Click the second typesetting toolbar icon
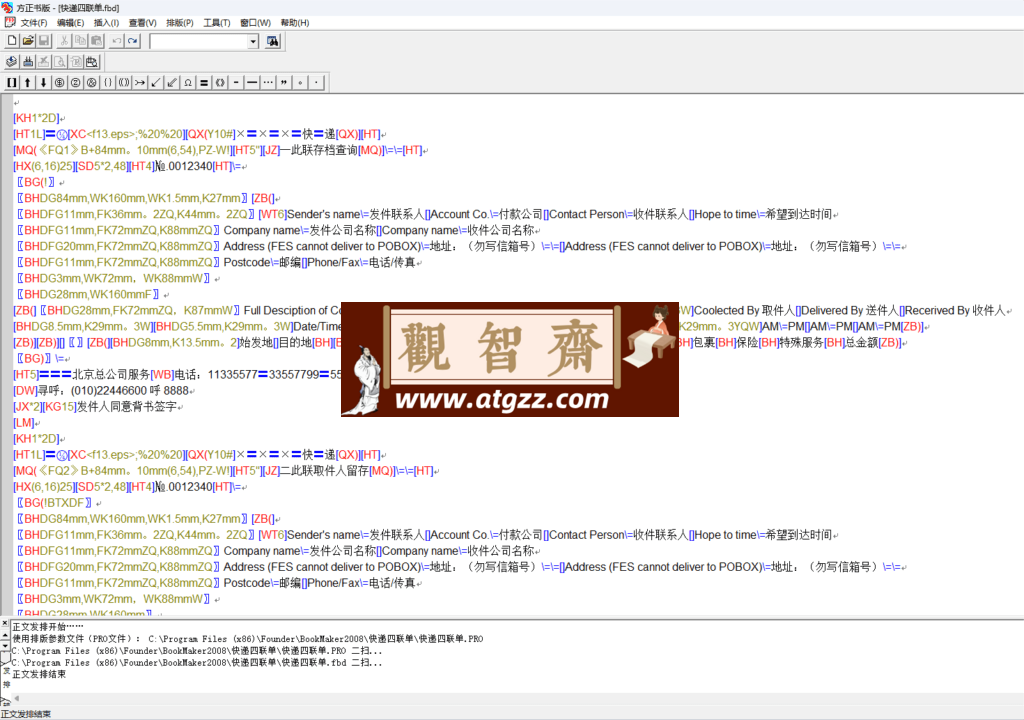The width and height of the screenshot is (1024, 720). tap(28, 61)
